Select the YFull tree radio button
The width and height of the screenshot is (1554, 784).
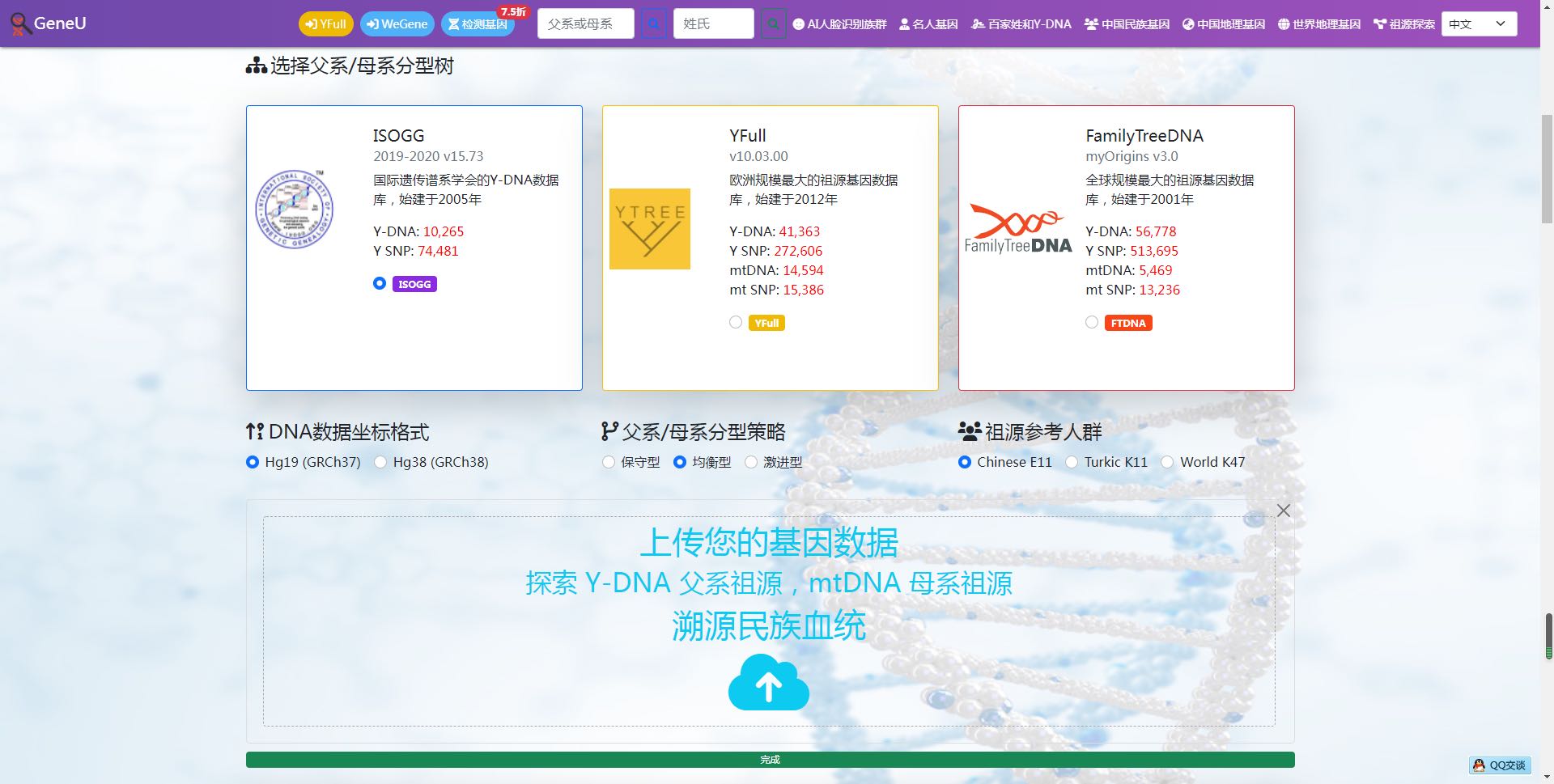pos(736,322)
